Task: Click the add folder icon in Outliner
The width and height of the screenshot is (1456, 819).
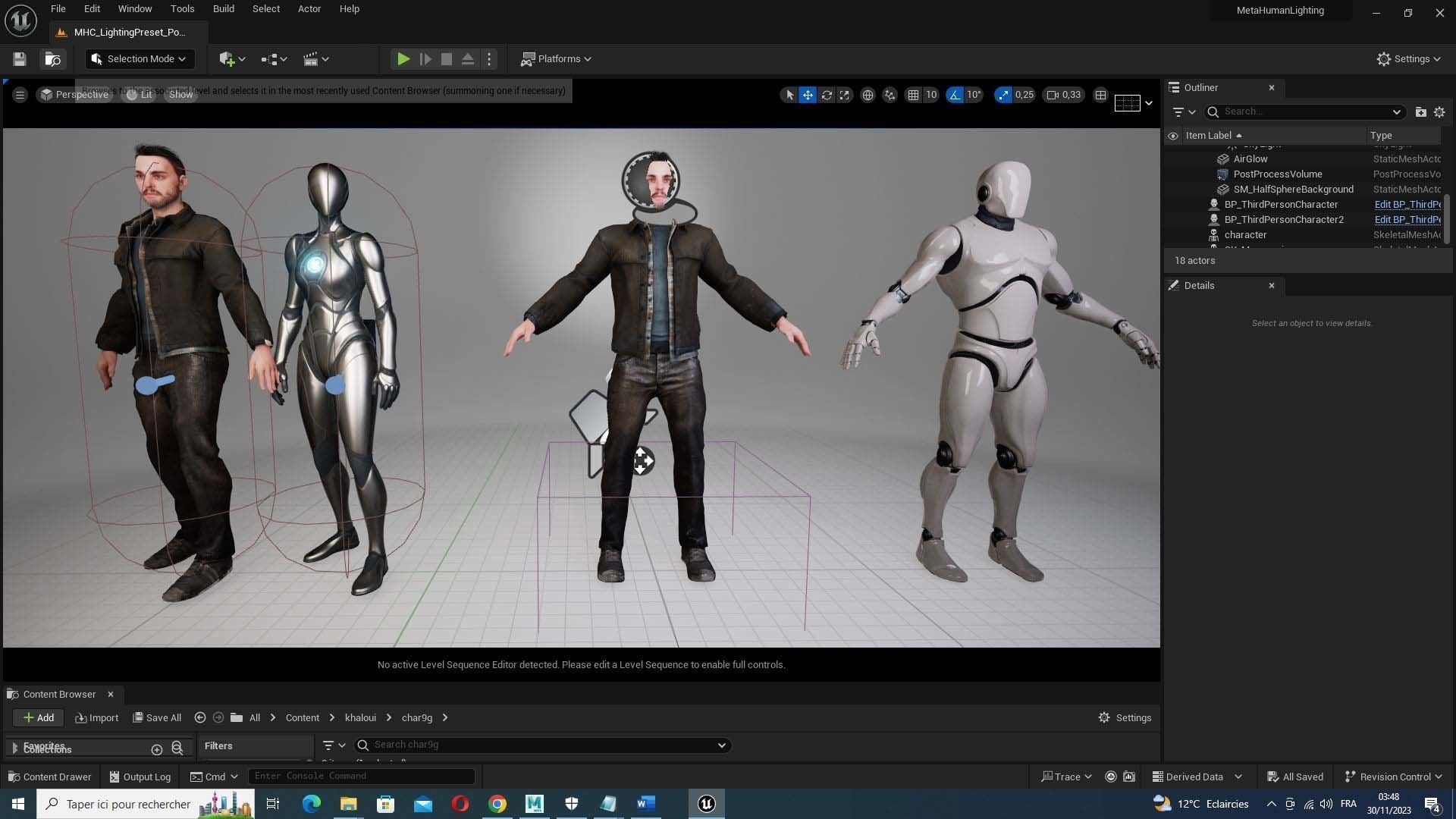Action: click(x=1420, y=111)
